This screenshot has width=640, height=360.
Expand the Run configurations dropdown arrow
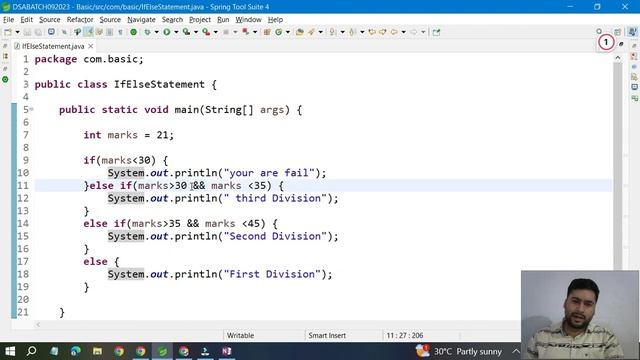[176, 32]
